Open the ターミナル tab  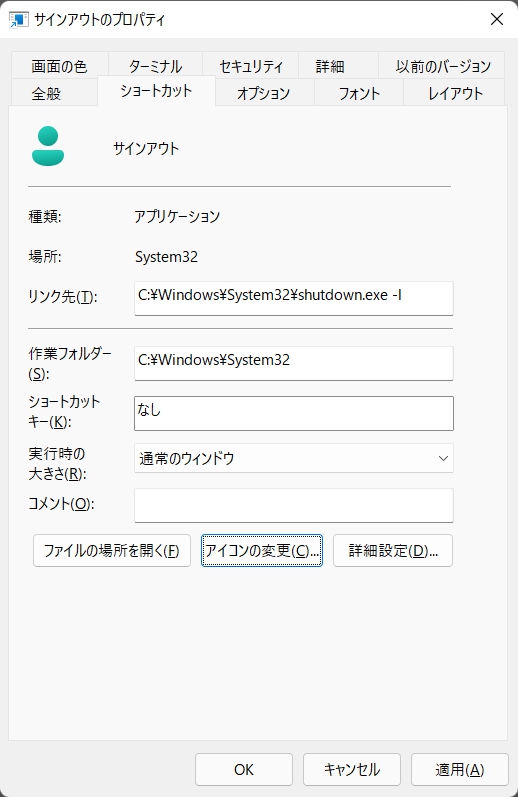[x=155, y=66]
